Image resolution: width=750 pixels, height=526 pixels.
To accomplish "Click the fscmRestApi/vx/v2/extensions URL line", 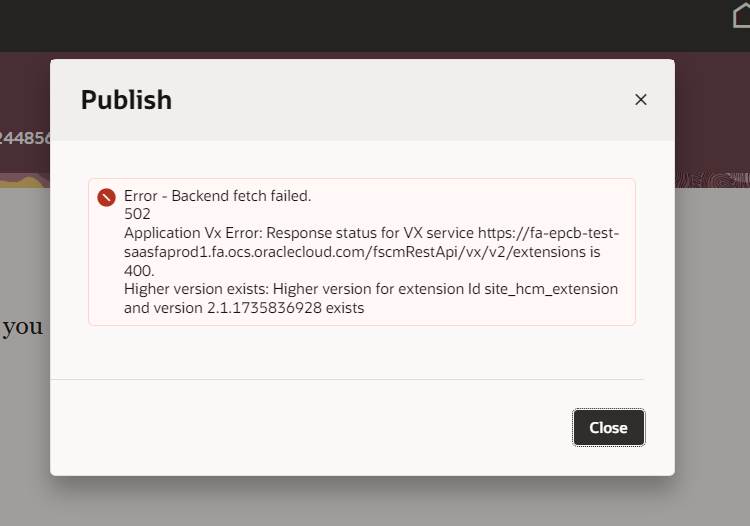I will click(x=362, y=252).
